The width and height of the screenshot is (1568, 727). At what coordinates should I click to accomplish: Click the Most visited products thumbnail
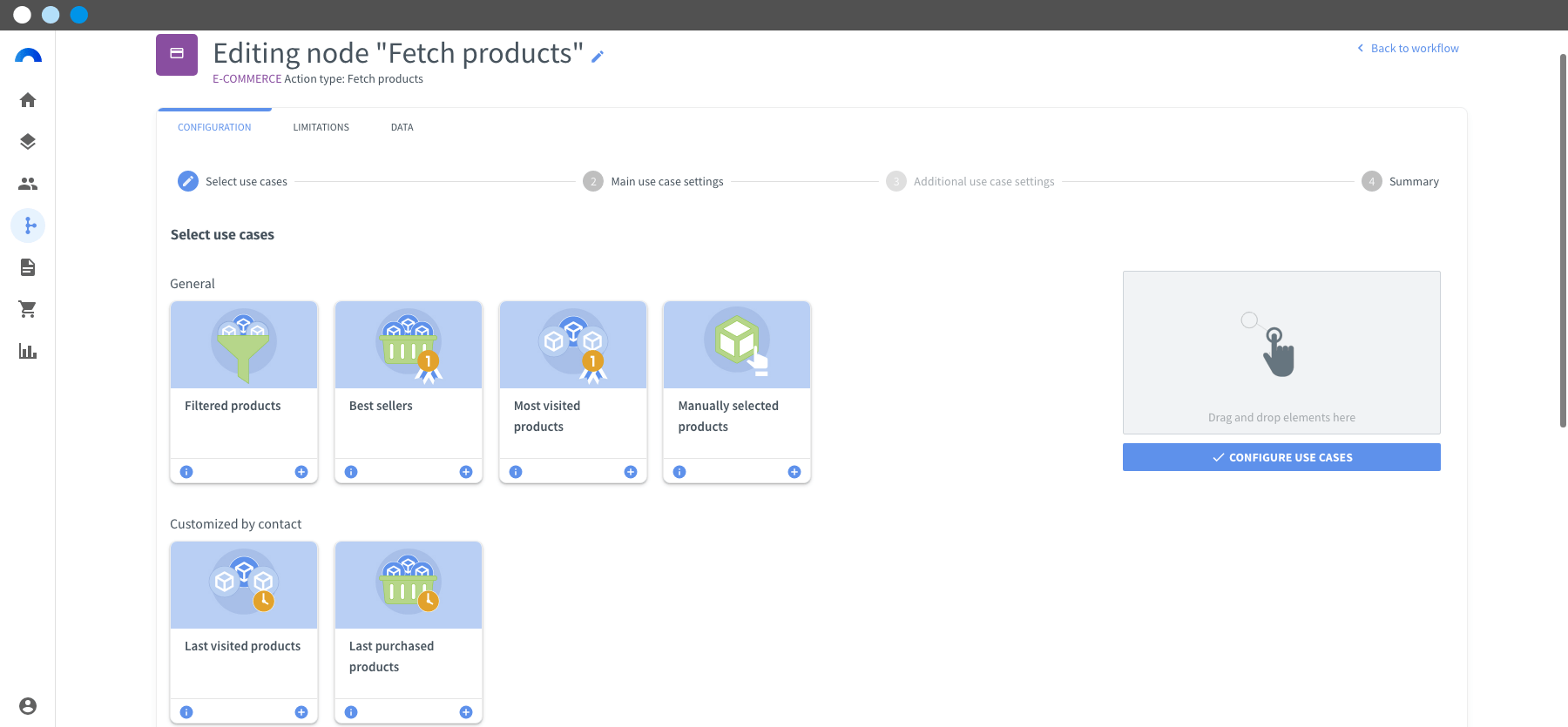click(573, 345)
